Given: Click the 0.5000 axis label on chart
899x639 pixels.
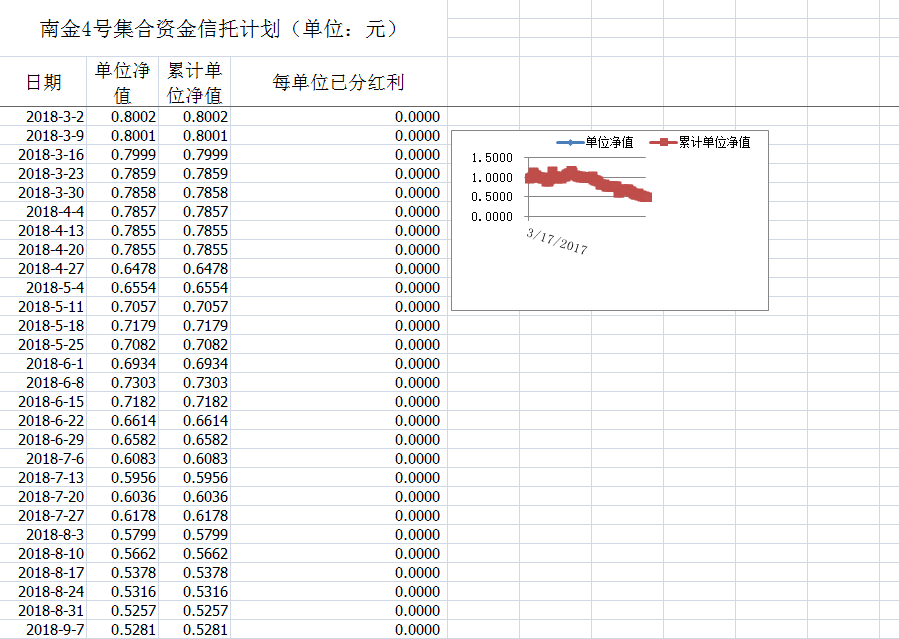Looking at the screenshot, I should [492, 197].
